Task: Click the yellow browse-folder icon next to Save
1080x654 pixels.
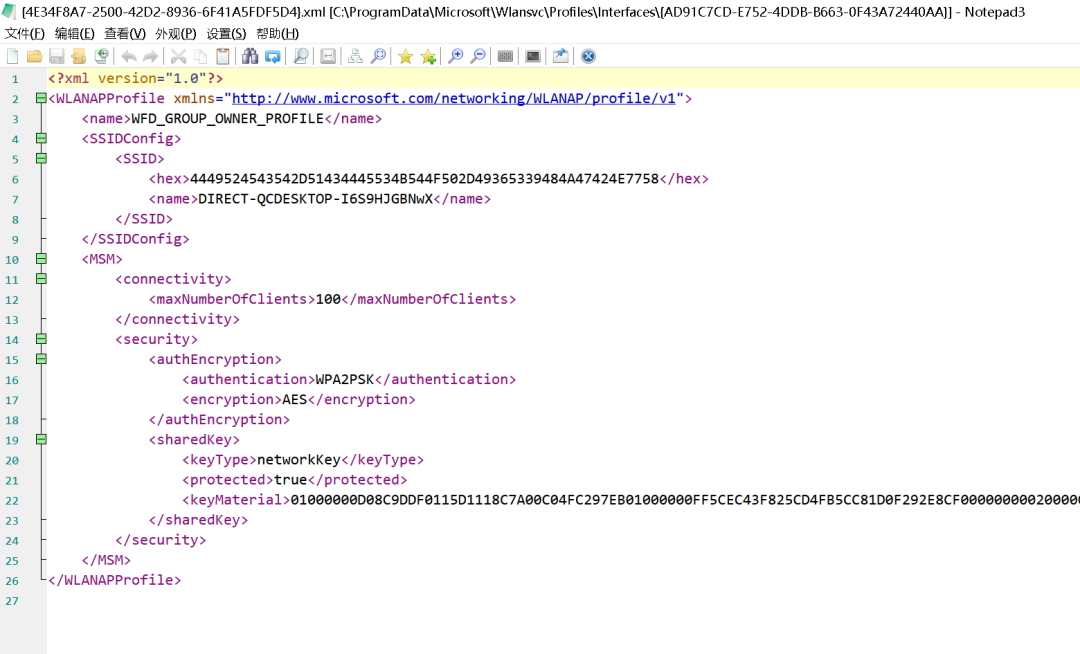Action: coord(79,56)
